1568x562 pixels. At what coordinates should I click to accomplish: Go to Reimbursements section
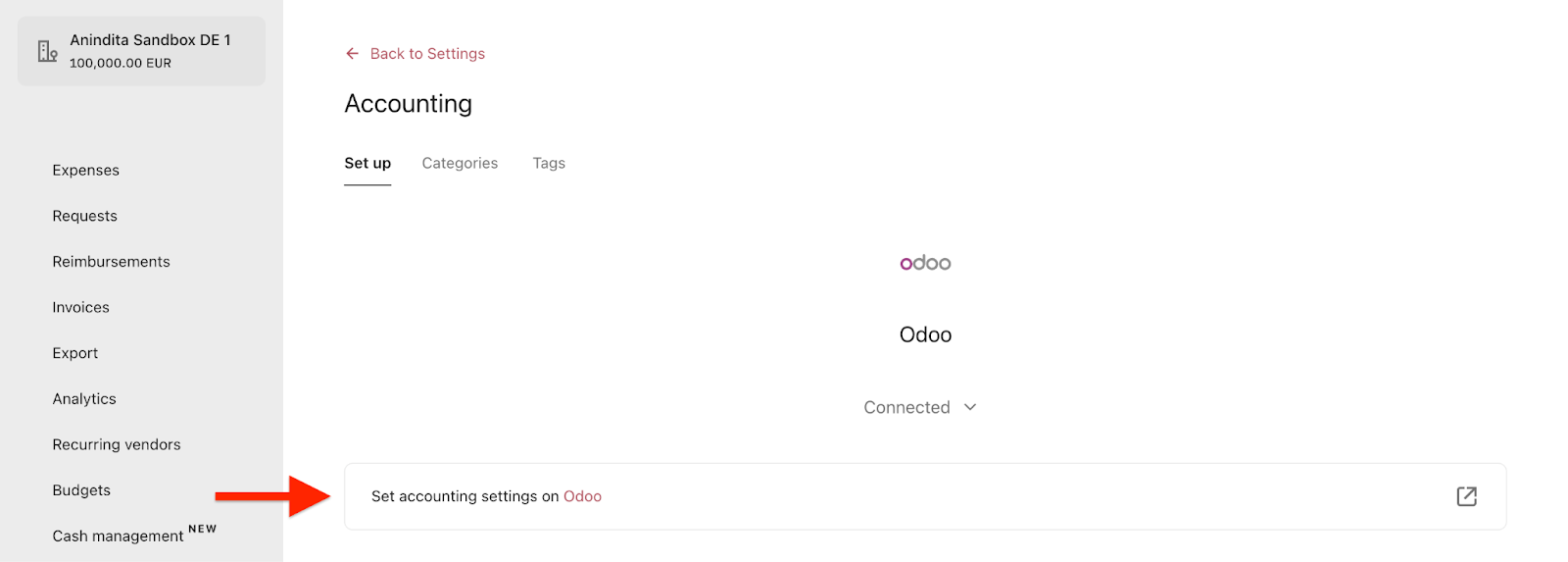click(x=112, y=262)
